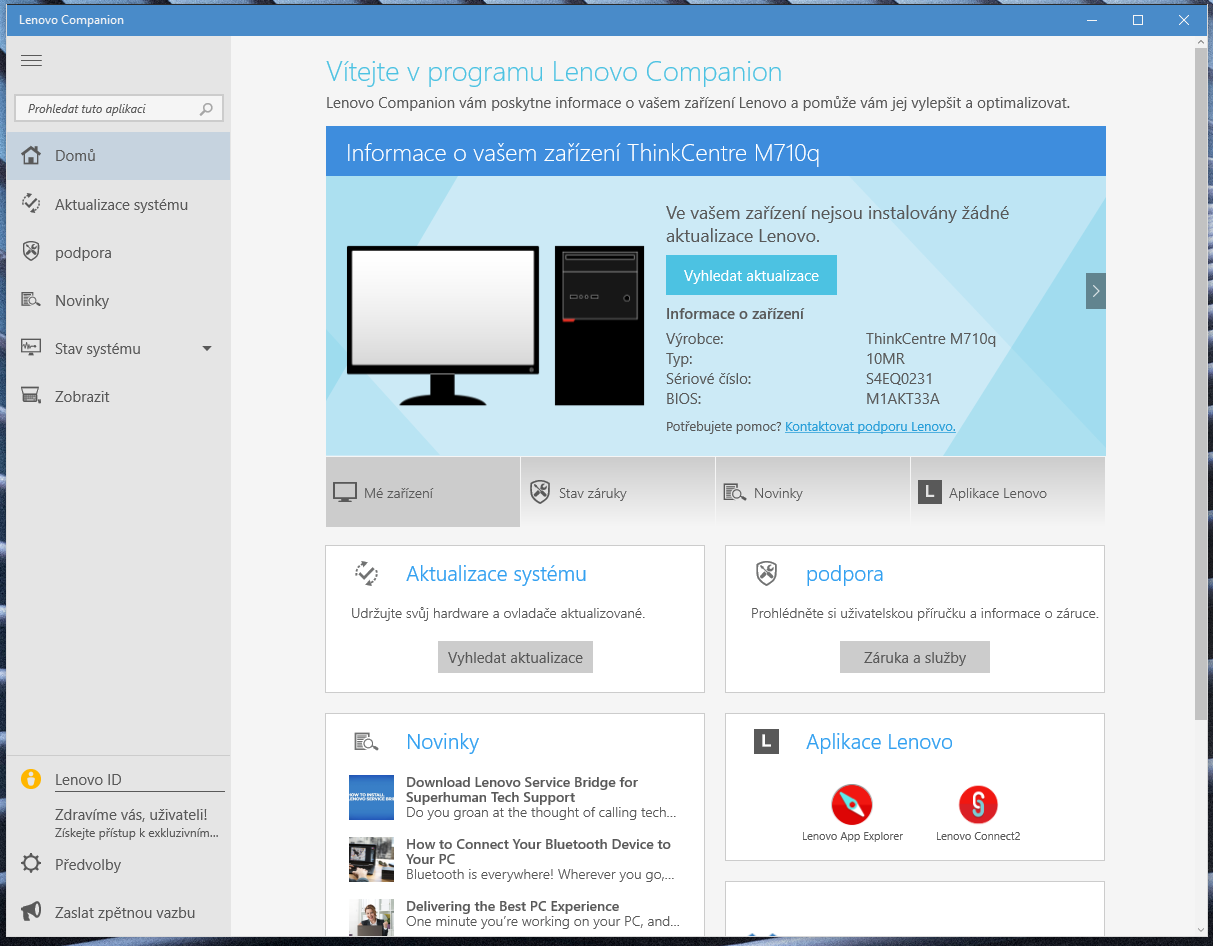Open Kontaktovat podporu Lenovo link

870,426
